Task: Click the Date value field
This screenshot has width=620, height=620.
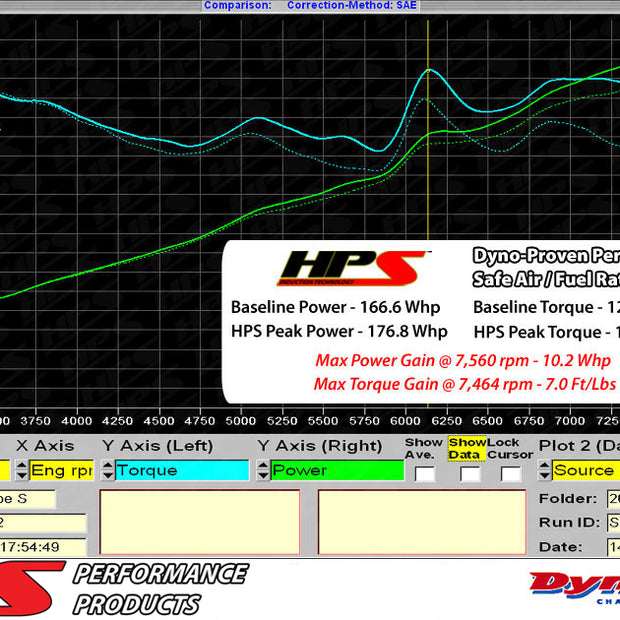Action: point(614,547)
